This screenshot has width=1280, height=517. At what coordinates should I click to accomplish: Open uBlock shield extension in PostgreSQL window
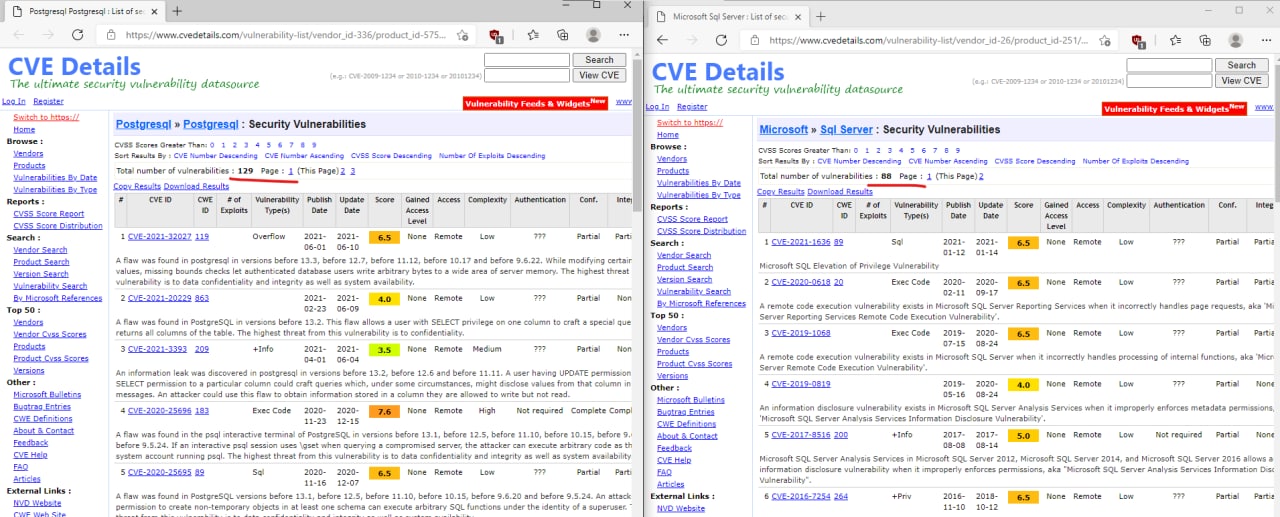[x=495, y=35]
